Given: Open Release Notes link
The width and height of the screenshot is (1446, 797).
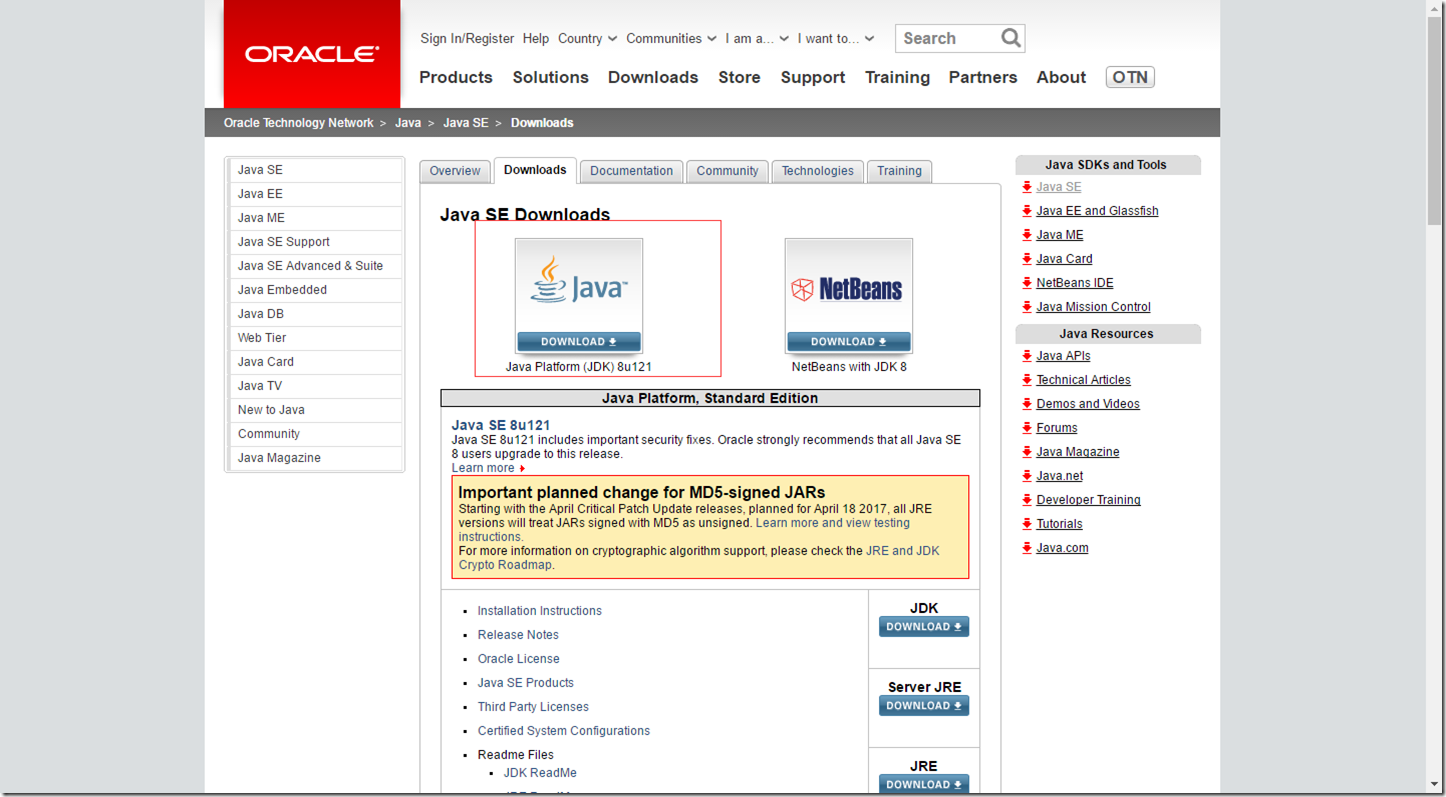Looking at the screenshot, I should point(518,635).
